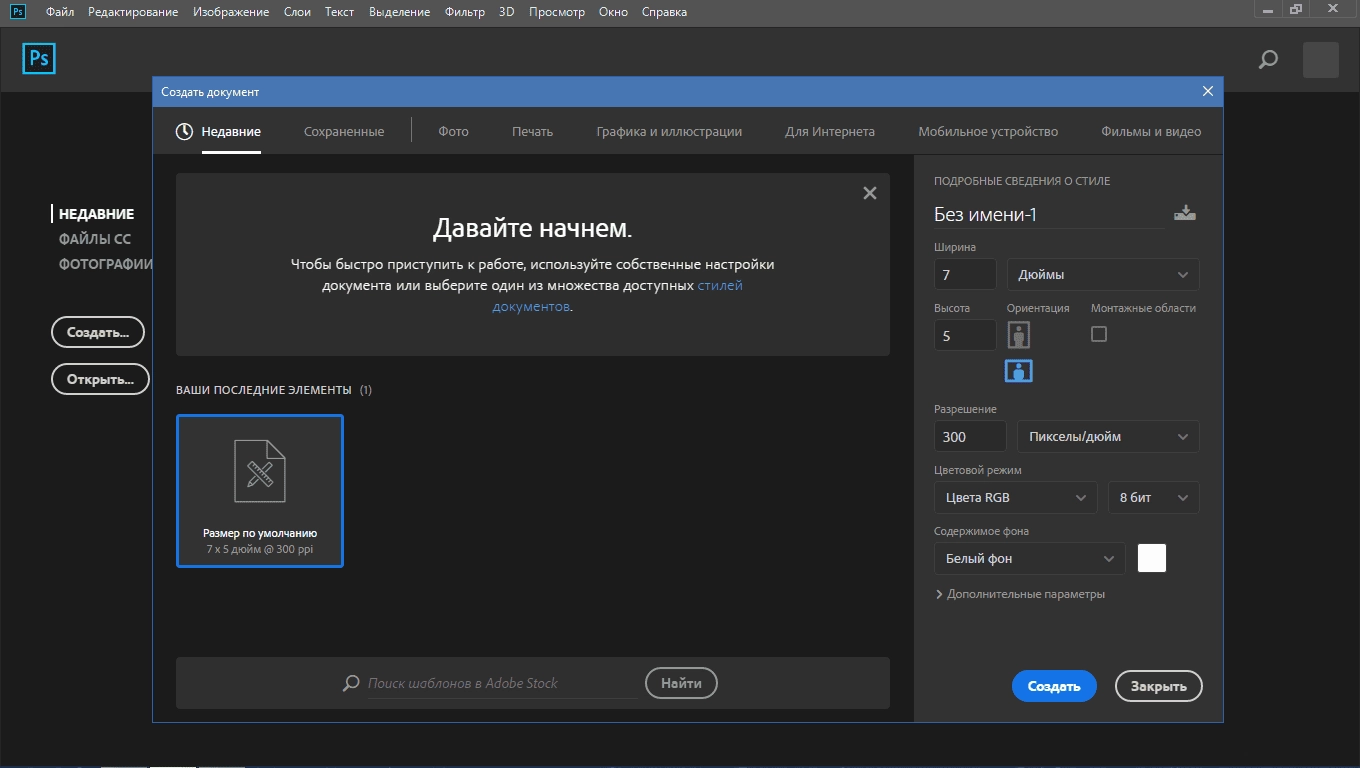Click the Открыть... button on start screen
Screen dimensions: 1360x768
100,379
